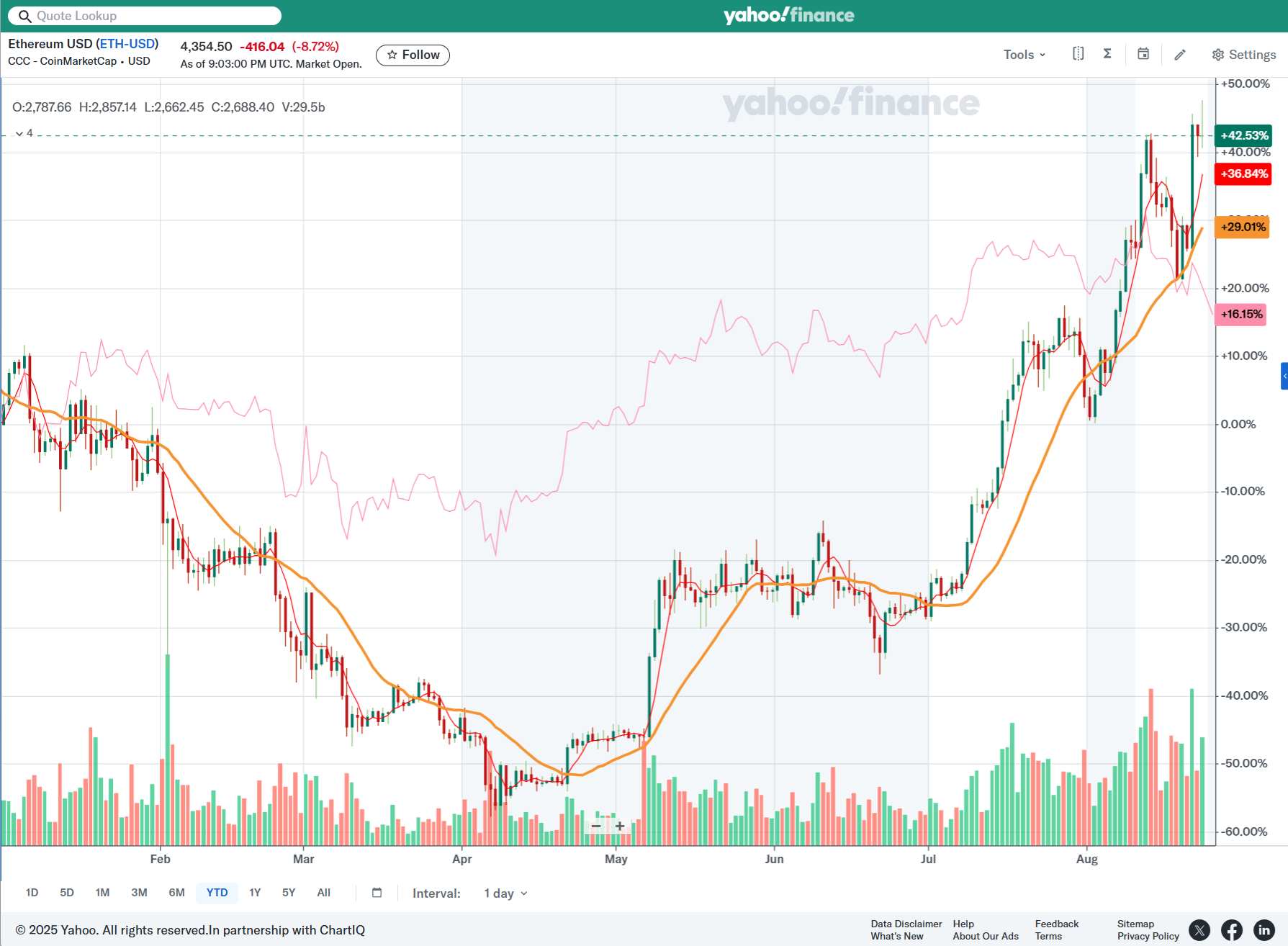Click the comparison brackets icon

(x=1078, y=54)
